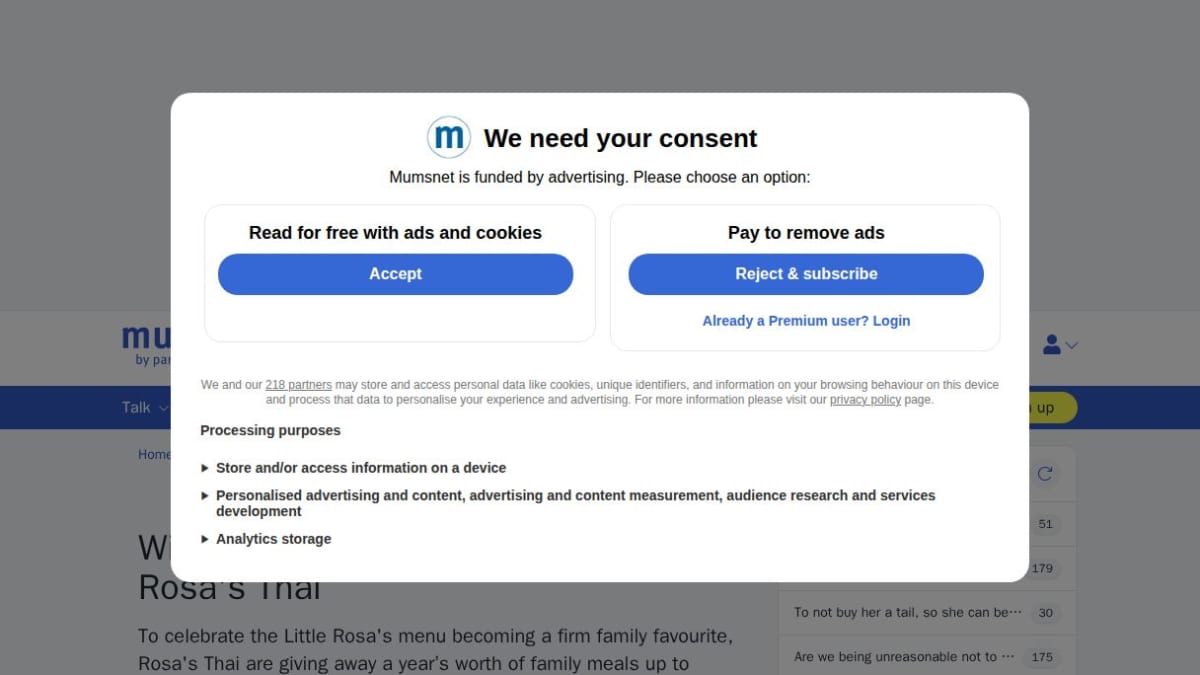The image size is (1200, 675).
Task: Click the refresh icon in sidebar
Action: (x=1045, y=474)
